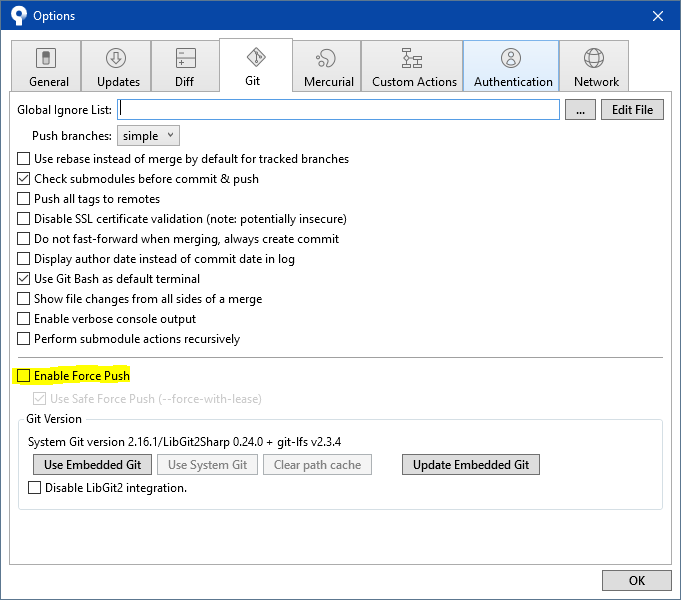
Task: Enable rebase instead of merge checkbox
Action: click(x=23, y=159)
